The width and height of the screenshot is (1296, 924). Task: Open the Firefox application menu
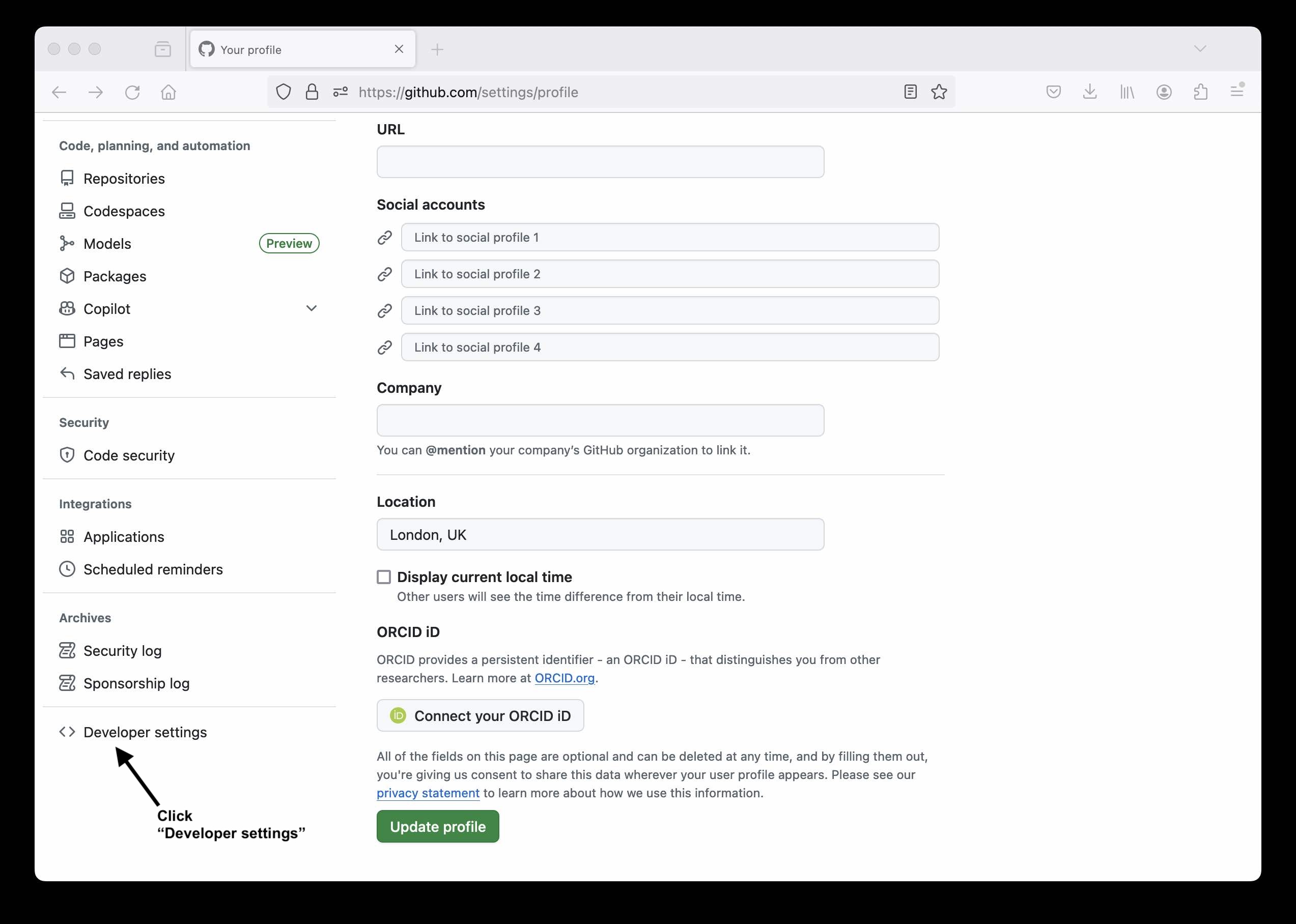tap(1237, 91)
